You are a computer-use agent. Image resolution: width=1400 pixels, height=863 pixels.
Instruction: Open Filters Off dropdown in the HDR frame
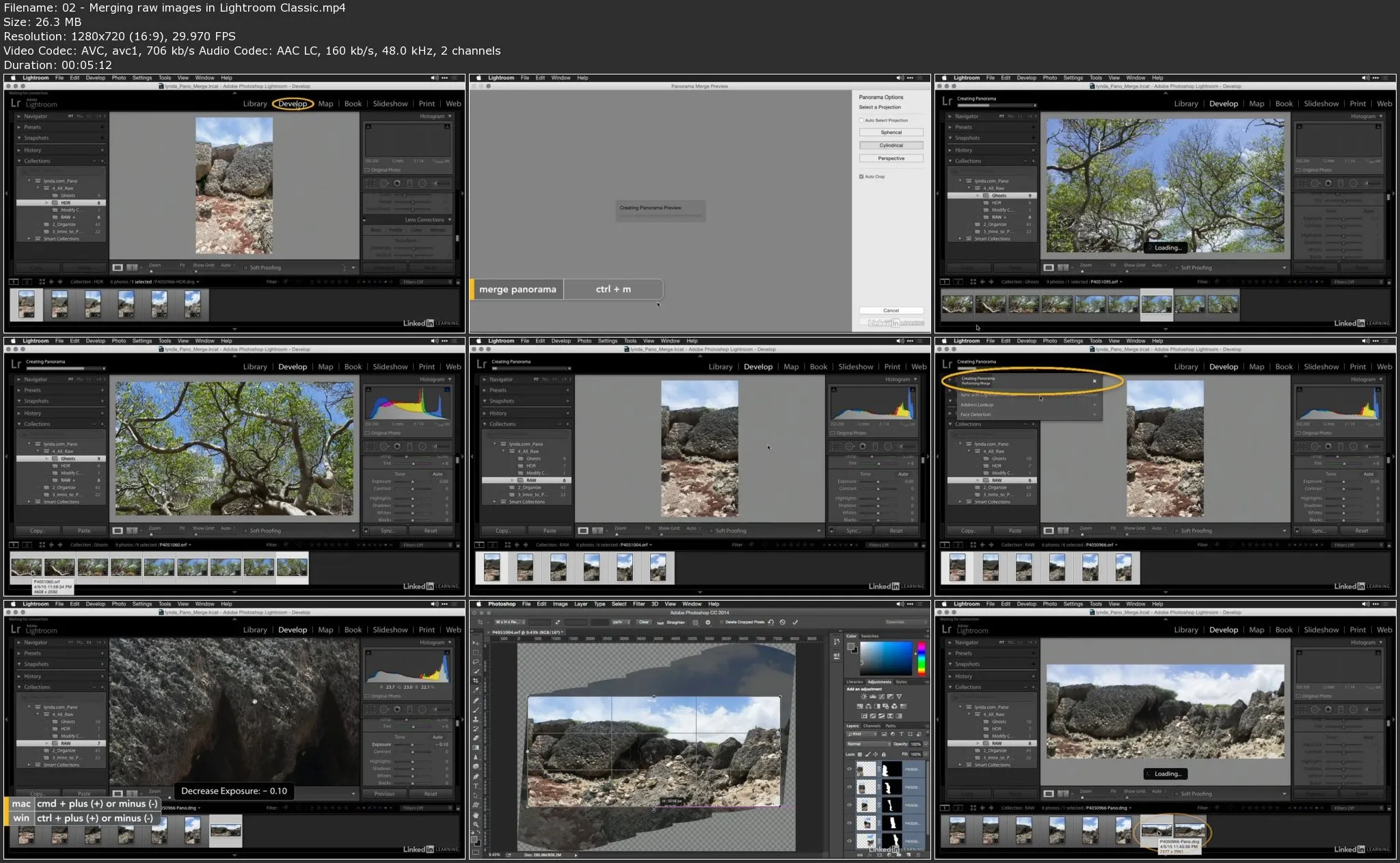pyautogui.click(x=427, y=282)
